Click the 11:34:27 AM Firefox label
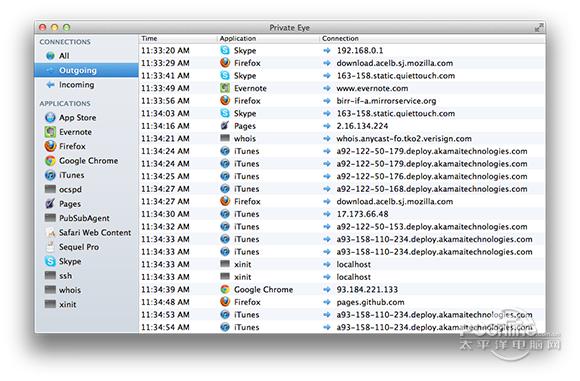The width and height of the screenshot is (580, 381). 247,202
